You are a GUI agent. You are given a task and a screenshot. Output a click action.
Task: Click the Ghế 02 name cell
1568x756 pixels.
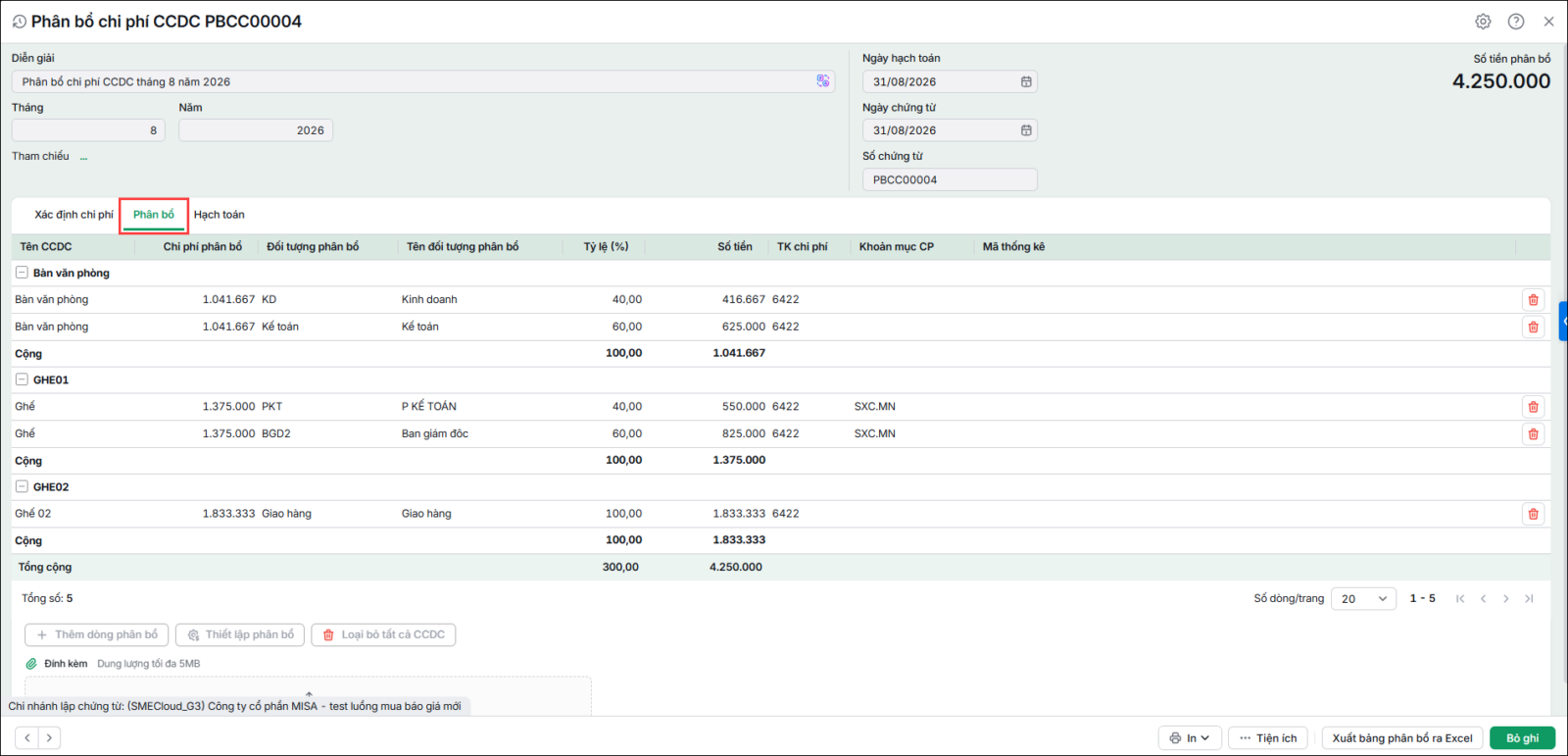pyautogui.click(x=33, y=514)
